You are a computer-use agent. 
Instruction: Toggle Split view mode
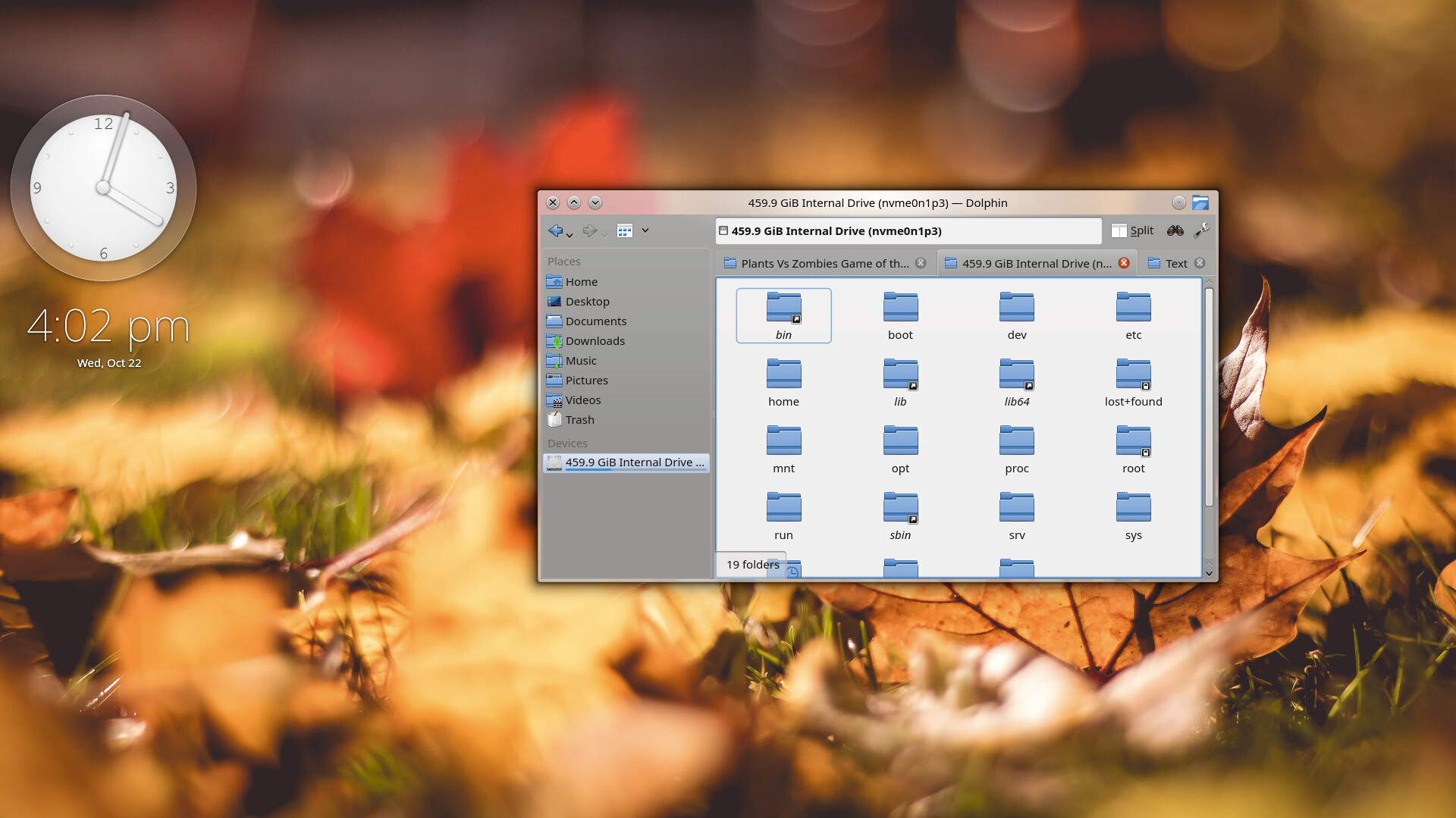coord(1132,230)
